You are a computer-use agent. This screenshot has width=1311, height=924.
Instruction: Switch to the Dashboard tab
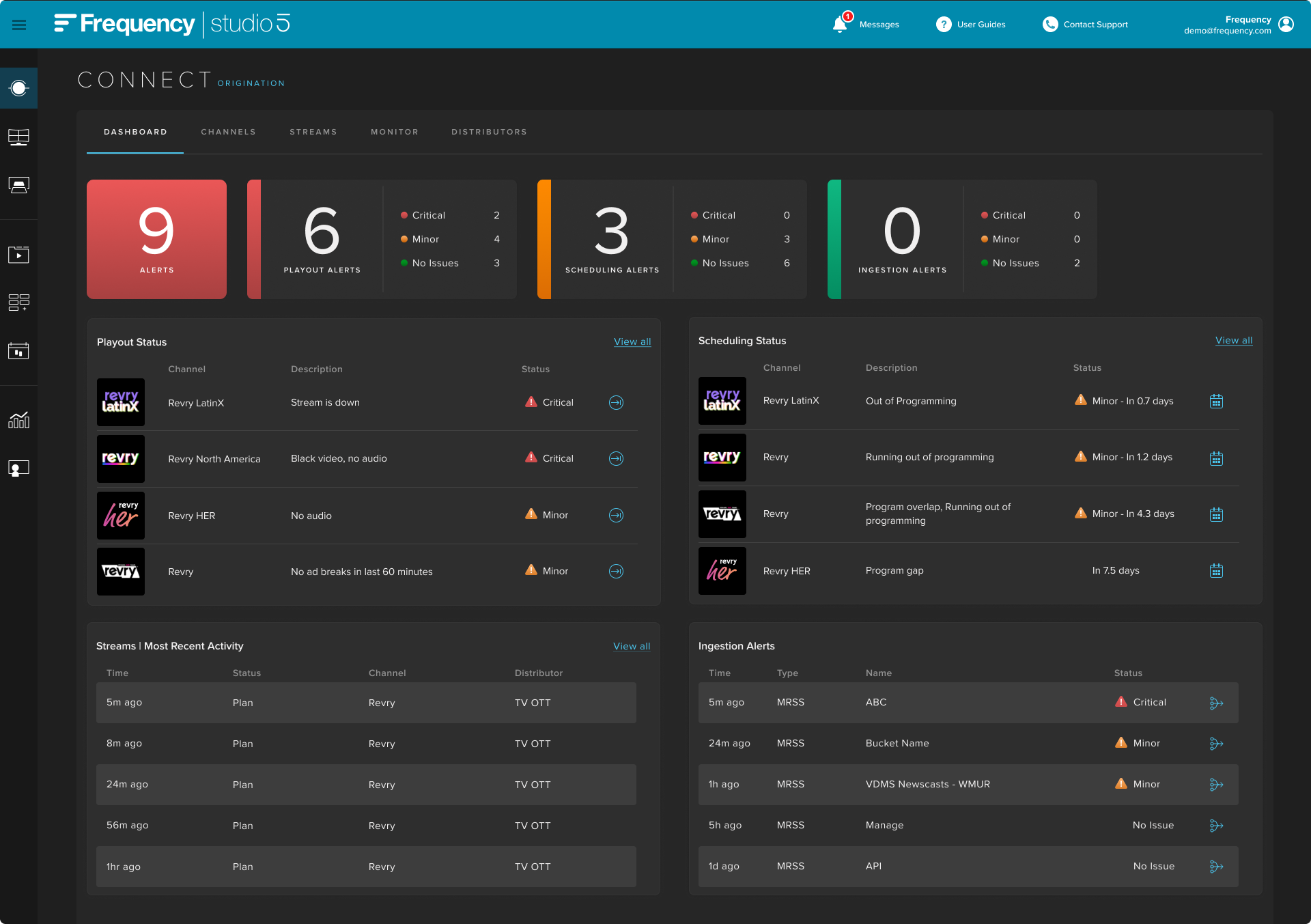pyautogui.click(x=135, y=132)
